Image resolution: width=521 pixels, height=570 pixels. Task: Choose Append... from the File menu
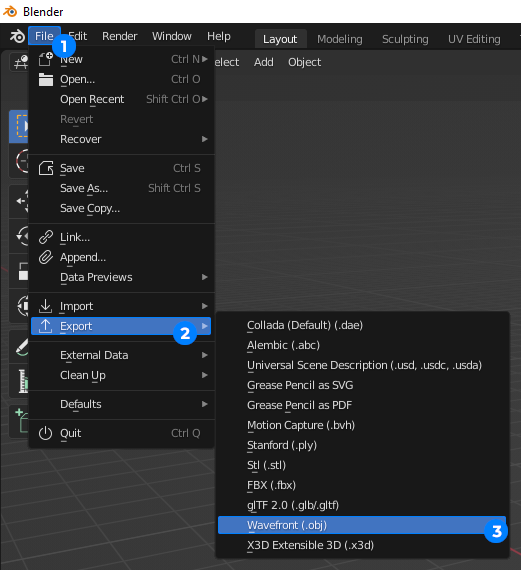coord(121,257)
